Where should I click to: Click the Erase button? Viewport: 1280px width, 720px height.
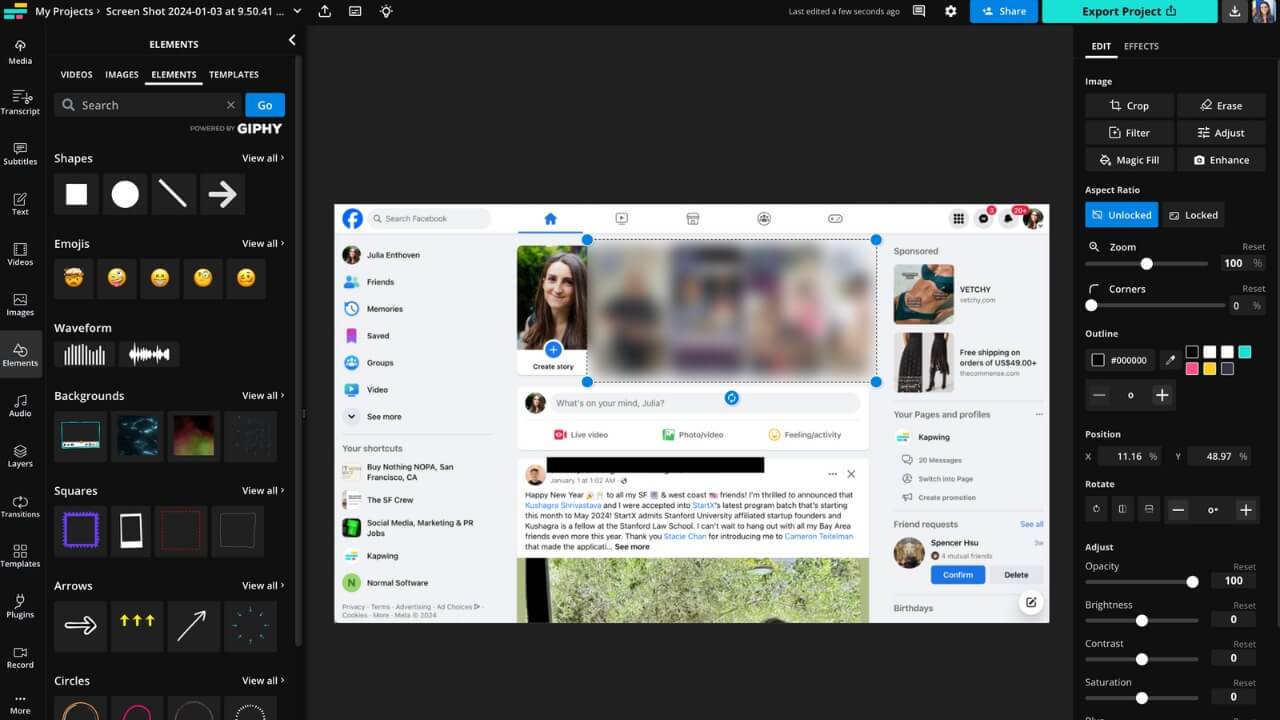1221,105
